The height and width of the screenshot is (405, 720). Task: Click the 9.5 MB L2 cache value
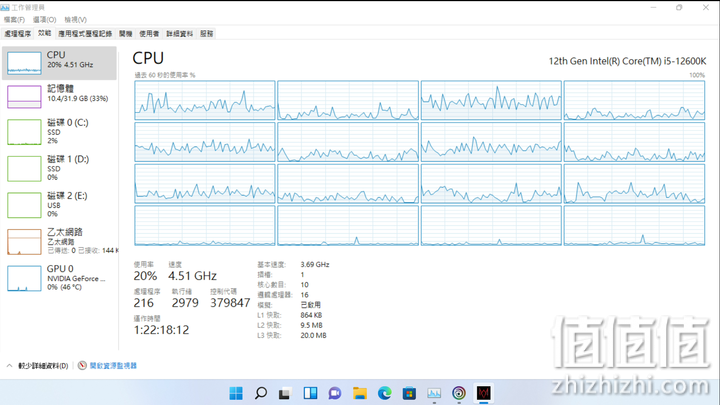311,325
